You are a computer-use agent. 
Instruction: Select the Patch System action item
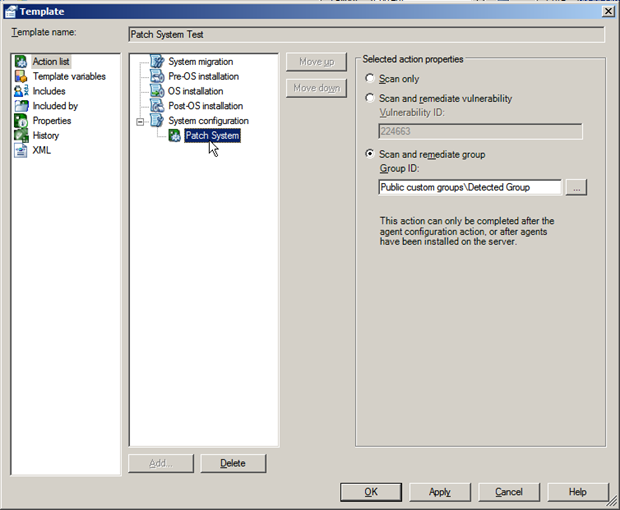click(212, 136)
